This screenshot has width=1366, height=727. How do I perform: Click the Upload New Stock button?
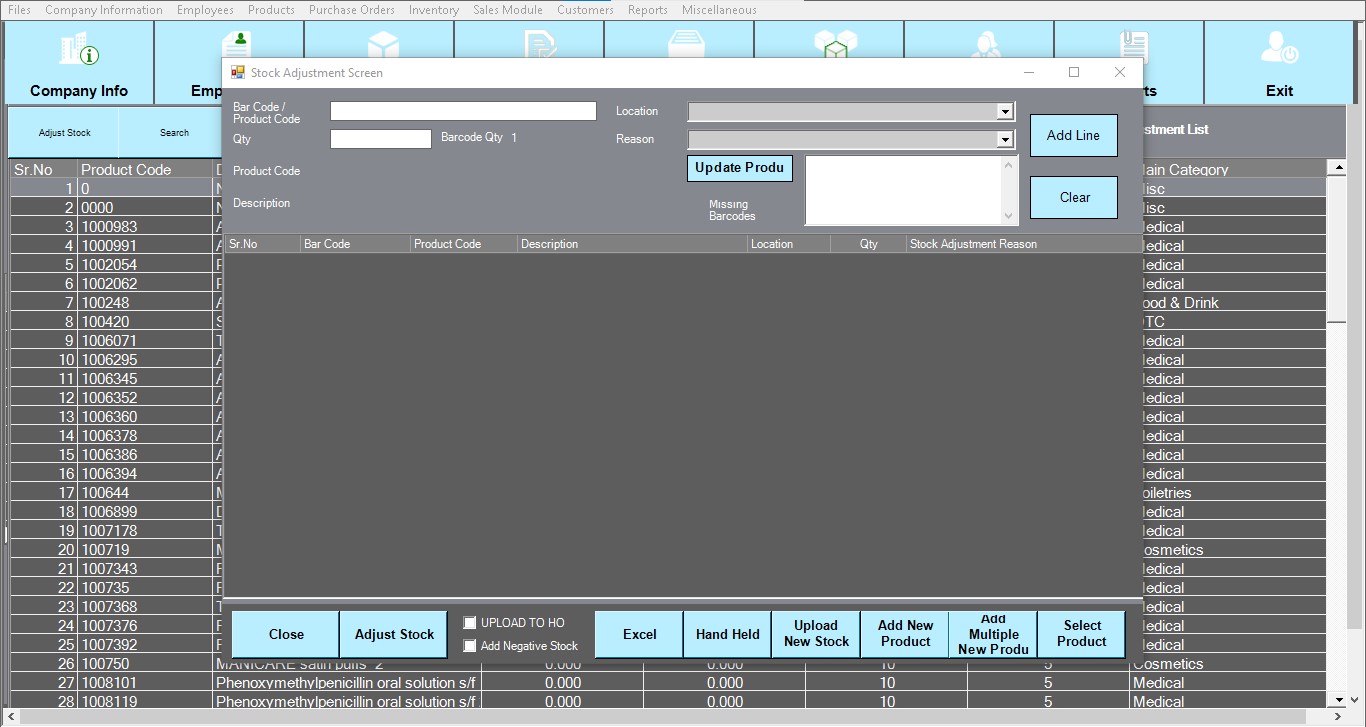(x=816, y=634)
